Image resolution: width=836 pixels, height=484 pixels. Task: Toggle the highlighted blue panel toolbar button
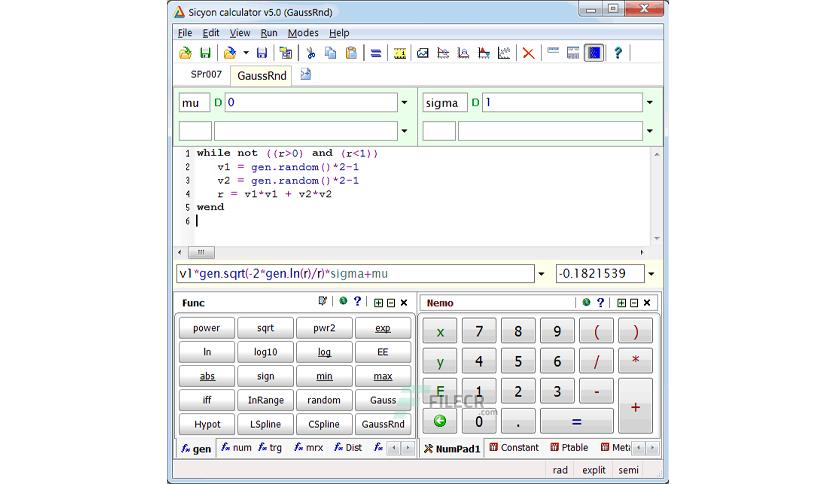(x=594, y=53)
